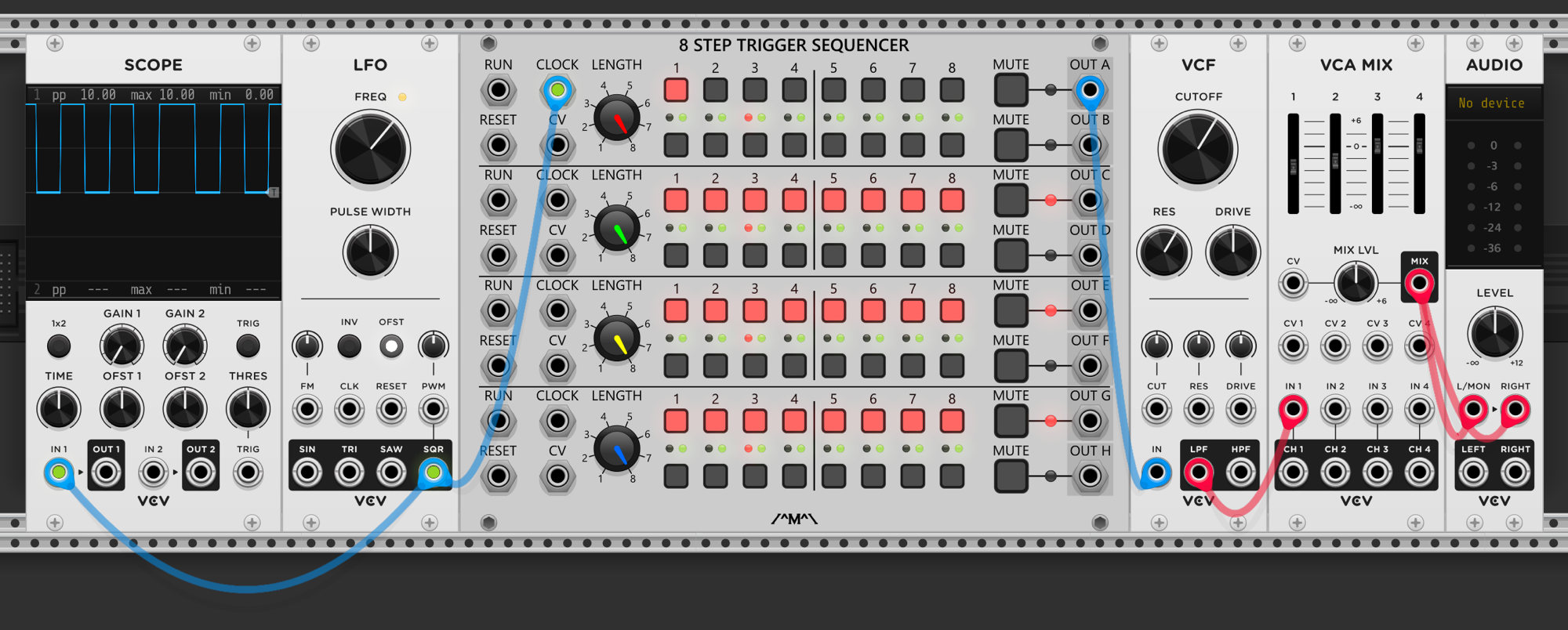Click the Audio LEVEL knob

(x=1495, y=332)
